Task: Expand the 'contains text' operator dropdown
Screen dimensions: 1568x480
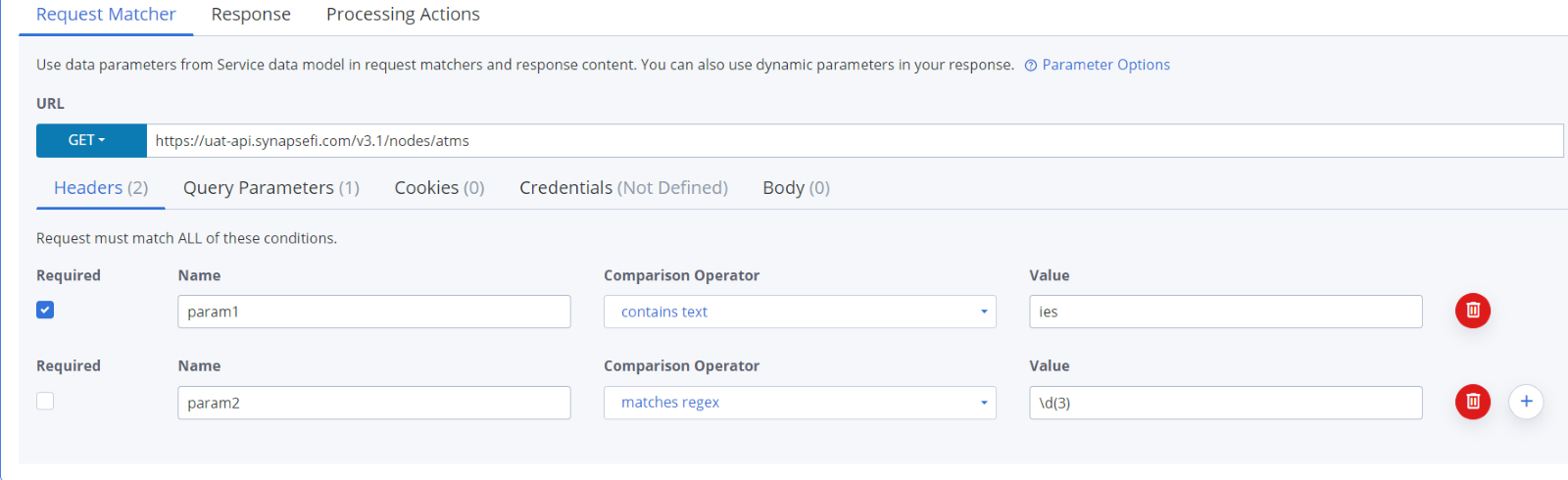Action: [800, 312]
